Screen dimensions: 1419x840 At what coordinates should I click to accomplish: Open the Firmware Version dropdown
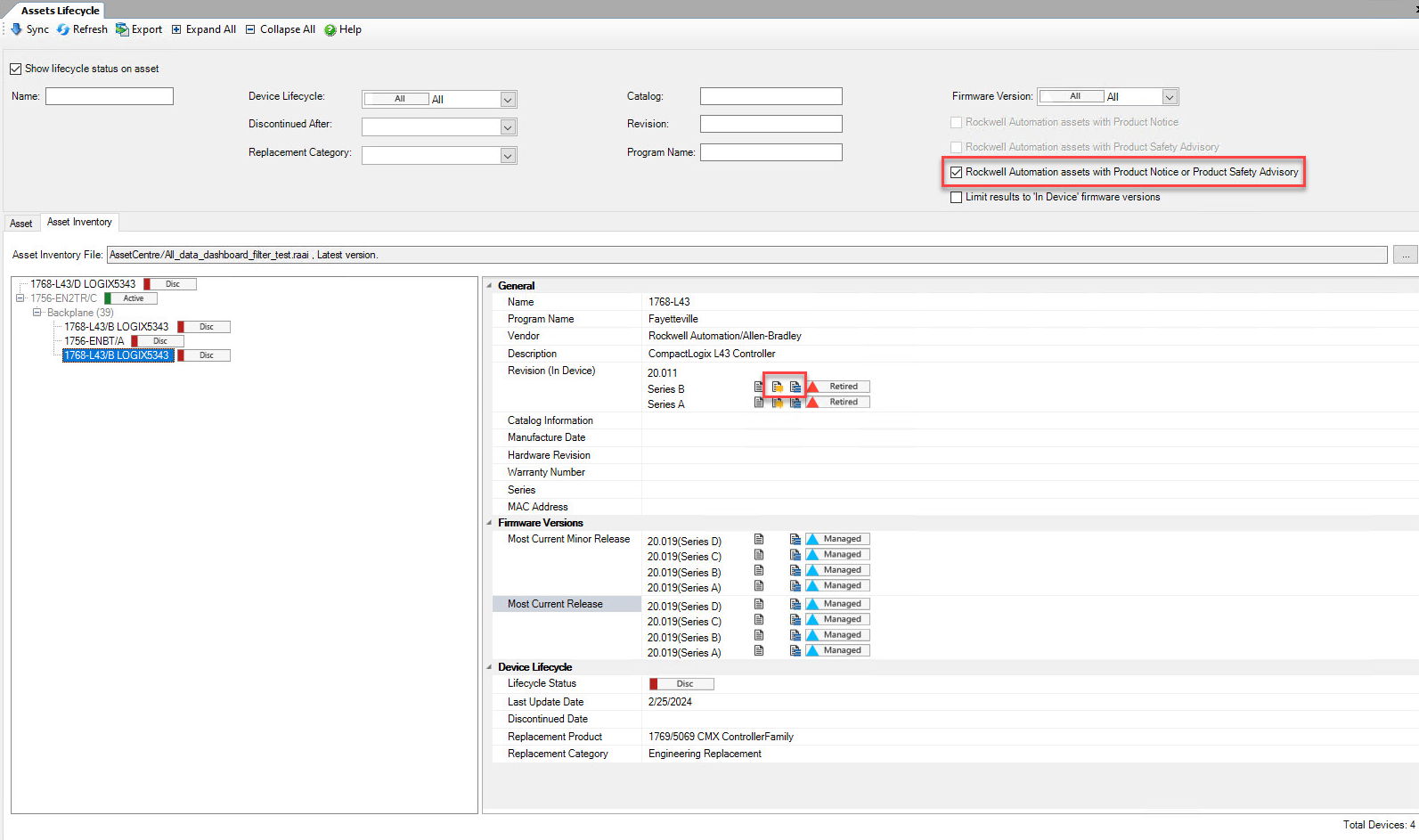[x=1170, y=96]
